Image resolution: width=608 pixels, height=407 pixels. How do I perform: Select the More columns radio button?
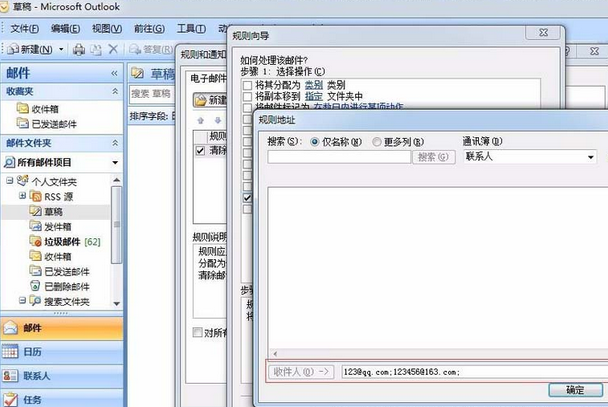377,142
